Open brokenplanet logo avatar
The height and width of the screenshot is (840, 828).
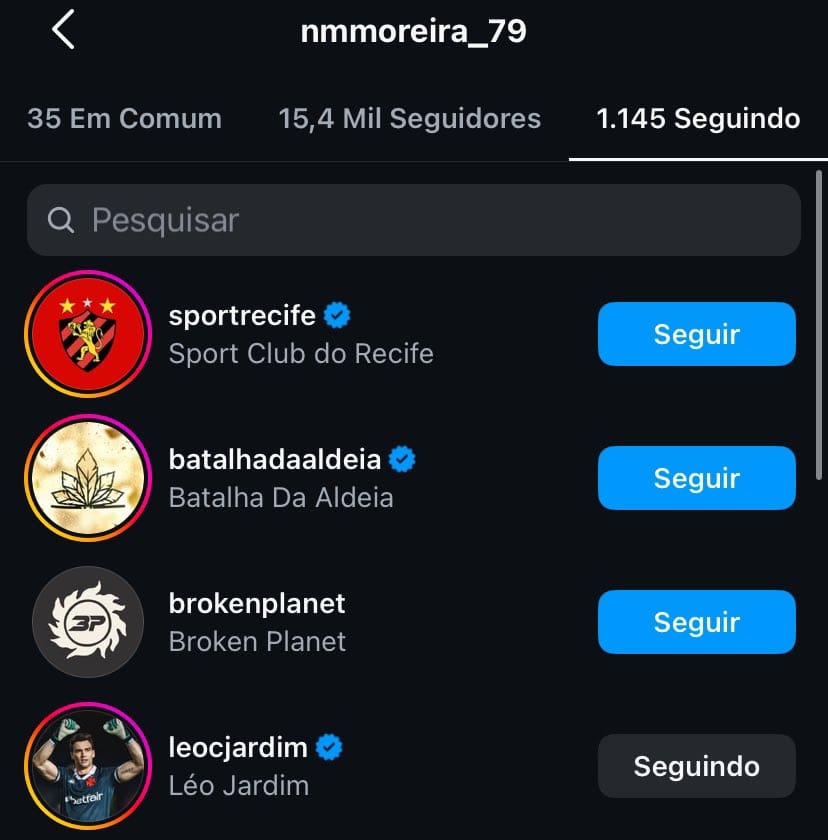[x=87, y=622]
